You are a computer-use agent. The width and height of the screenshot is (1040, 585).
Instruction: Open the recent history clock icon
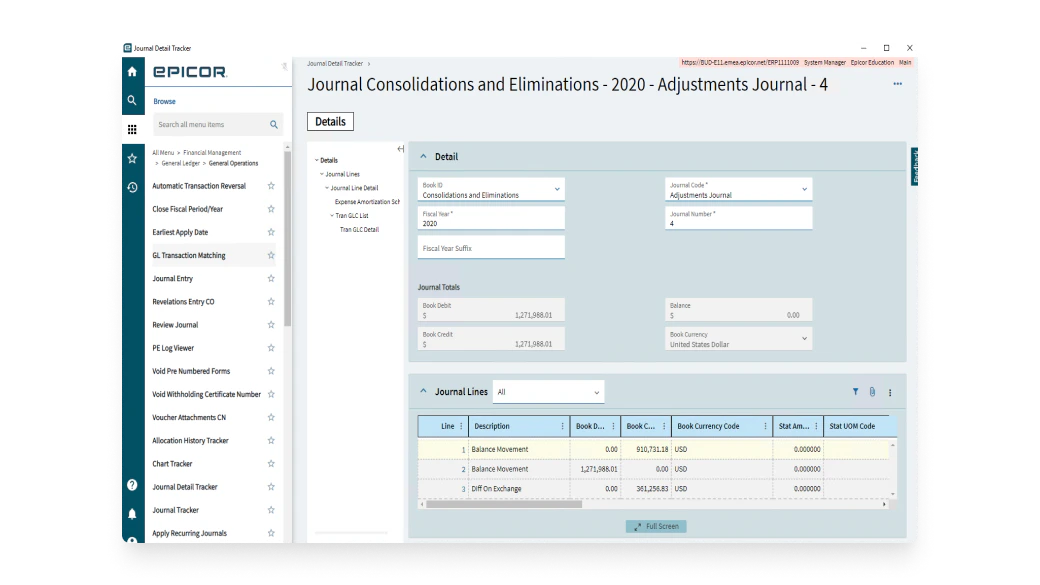point(132,188)
